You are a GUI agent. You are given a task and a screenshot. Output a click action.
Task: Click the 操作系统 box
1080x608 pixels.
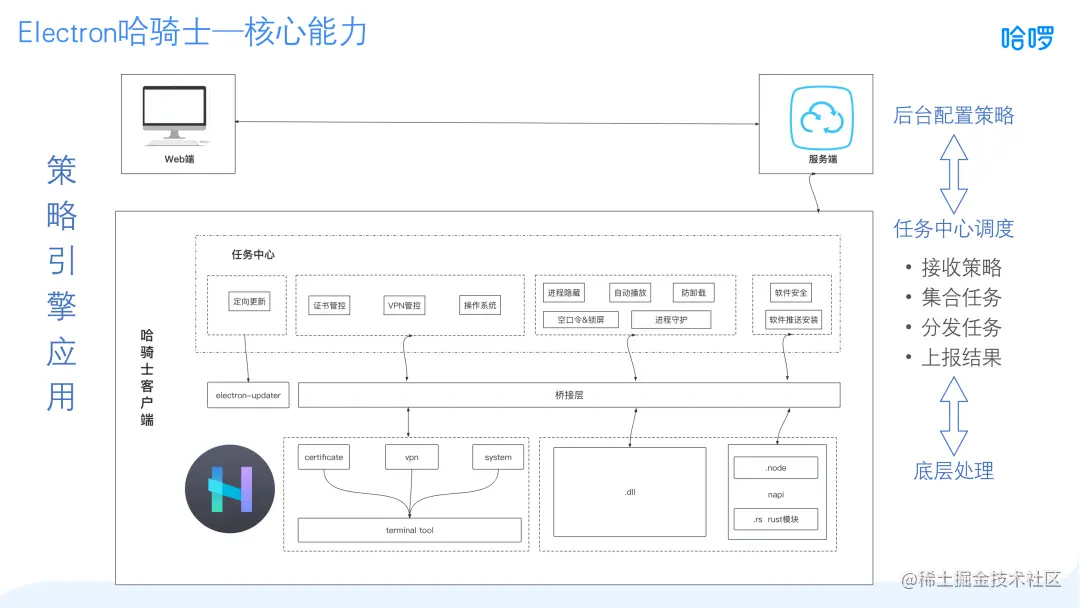479,305
